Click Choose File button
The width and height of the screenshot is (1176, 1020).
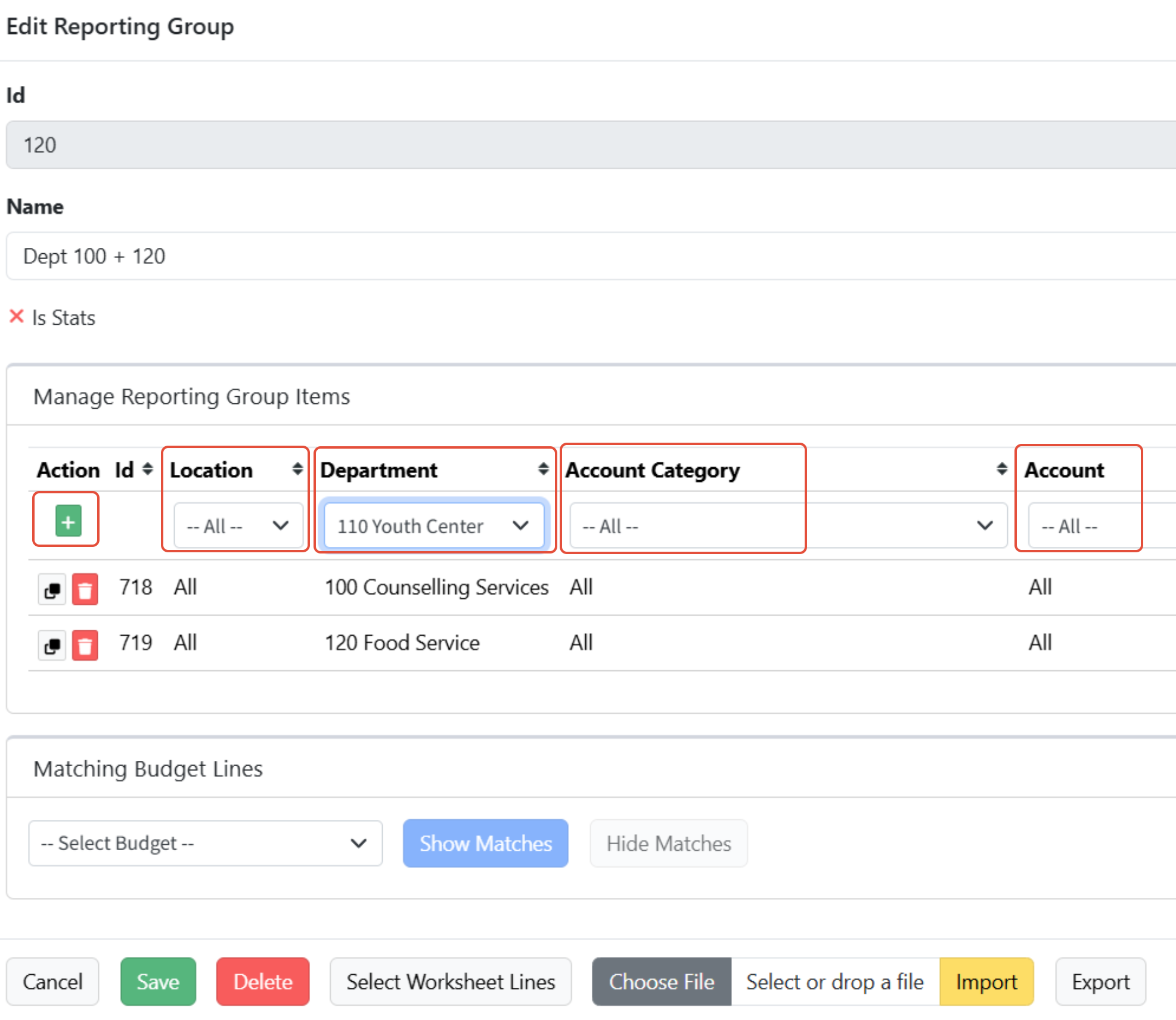[x=661, y=981]
